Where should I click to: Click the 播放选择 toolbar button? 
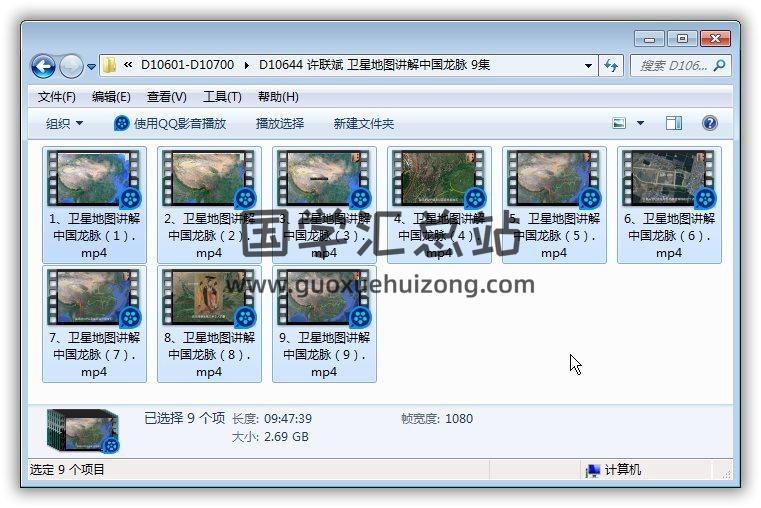pos(279,123)
